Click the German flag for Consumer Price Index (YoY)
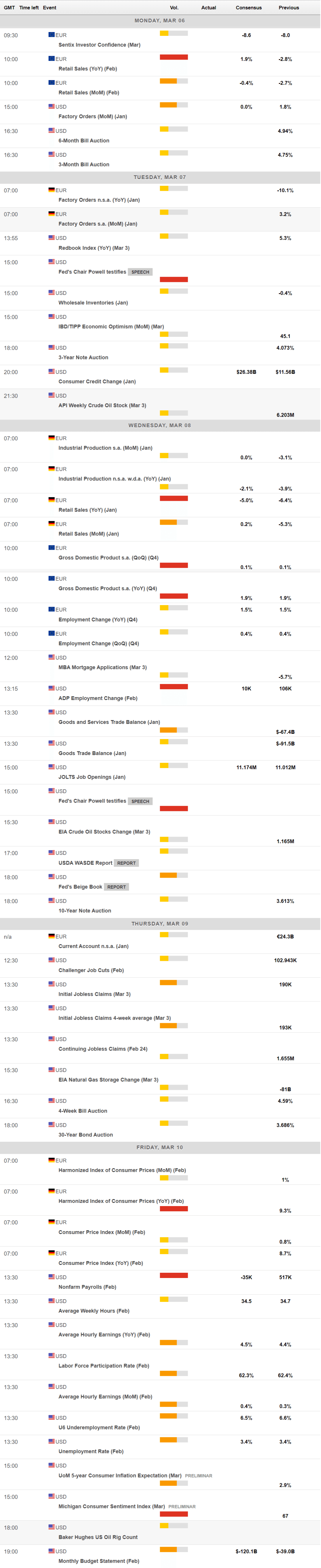 tap(52, 1253)
